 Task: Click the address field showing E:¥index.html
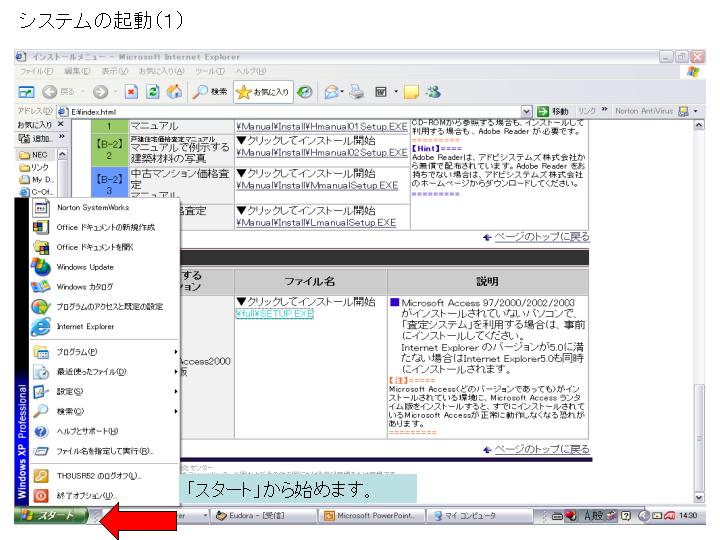pyautogui.click(x=294, y=112)
